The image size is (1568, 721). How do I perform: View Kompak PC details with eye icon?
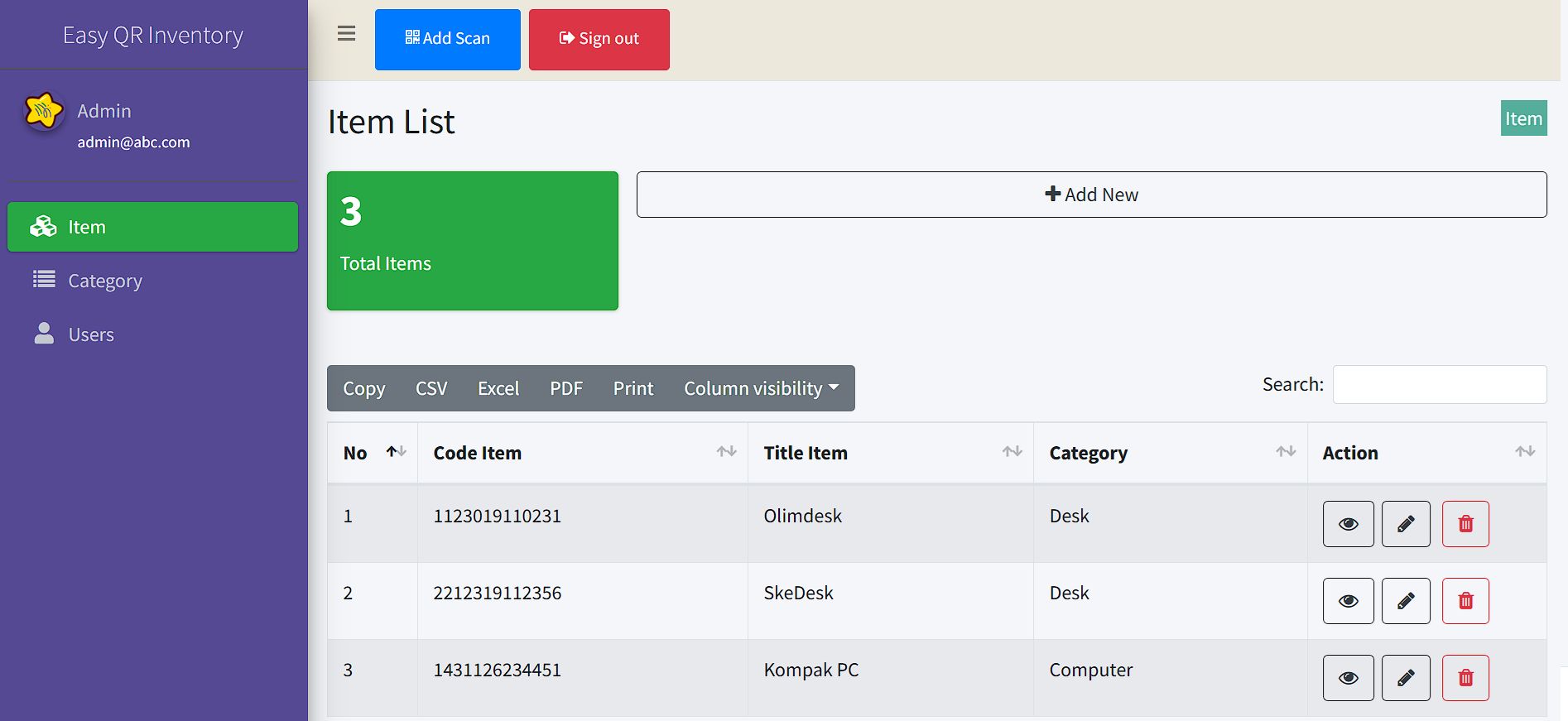1348,678
